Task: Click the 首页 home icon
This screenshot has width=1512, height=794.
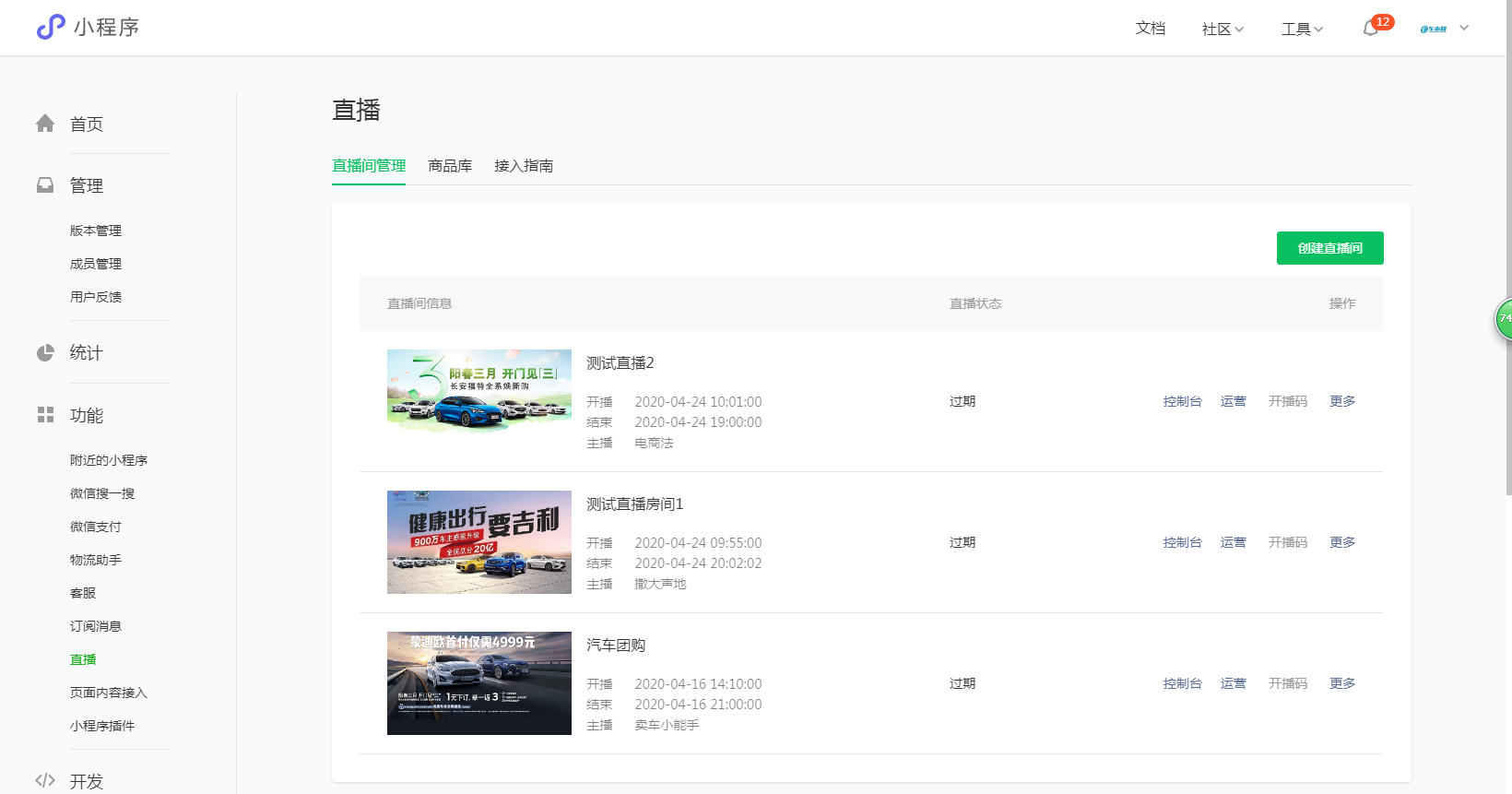Action: pyautogui.click(x=45, y=124)
